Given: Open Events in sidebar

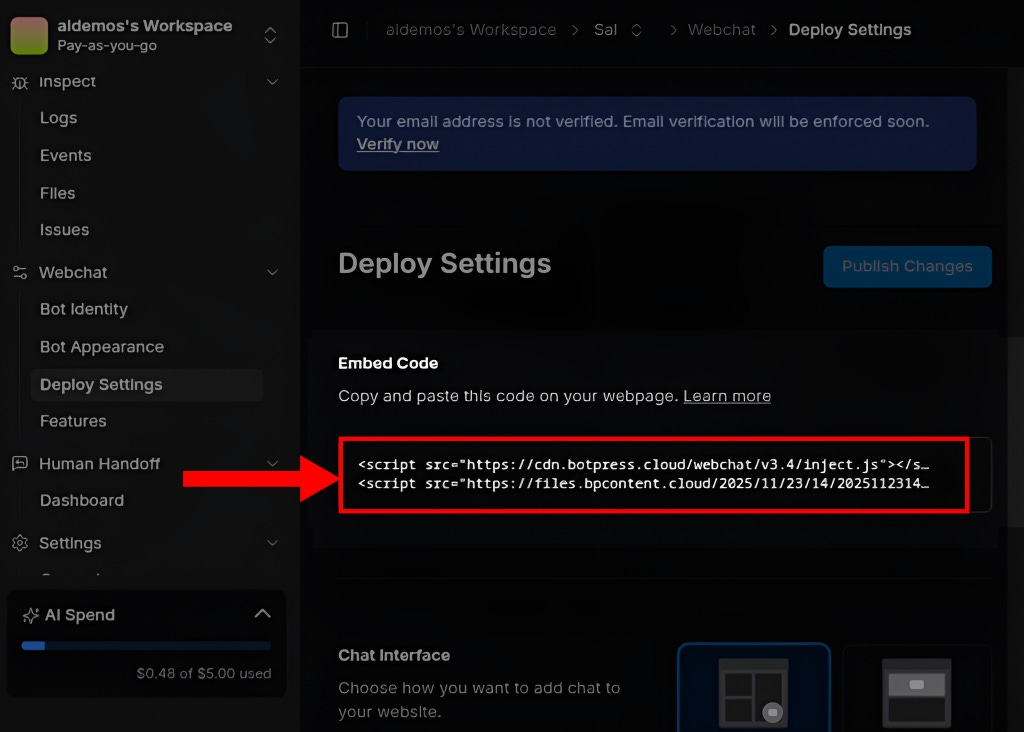Looking at the screenshot, I should (x=65, y=155).
